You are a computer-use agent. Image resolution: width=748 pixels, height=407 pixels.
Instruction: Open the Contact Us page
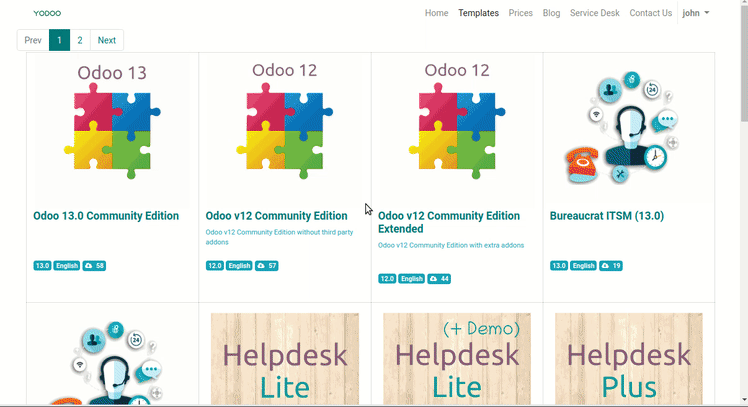click(x=651, y=13)
